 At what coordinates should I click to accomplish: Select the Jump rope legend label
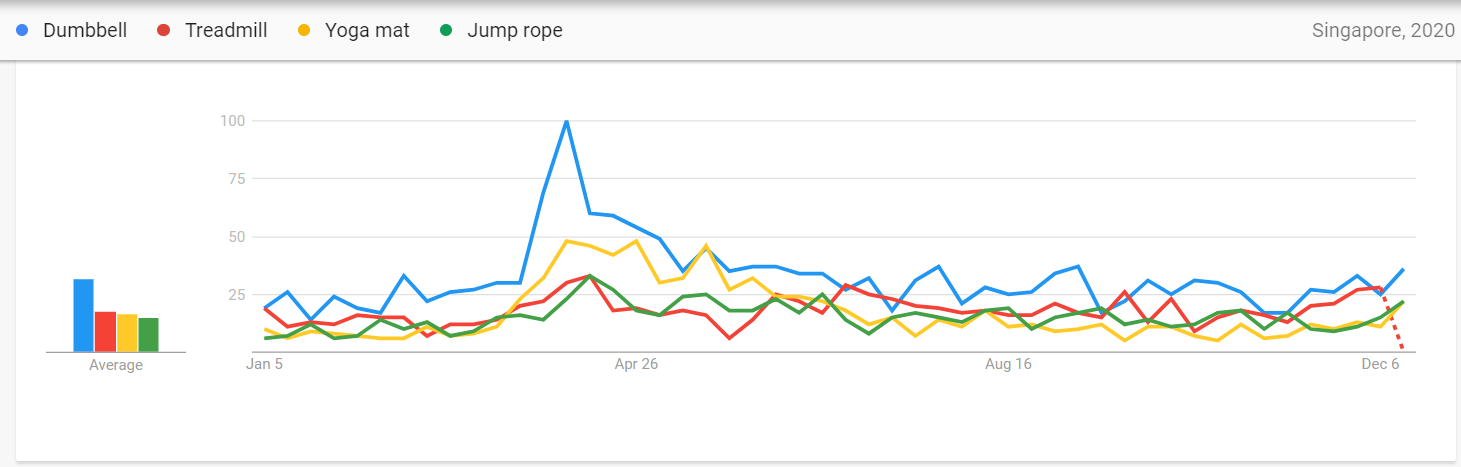click(515, 31)
